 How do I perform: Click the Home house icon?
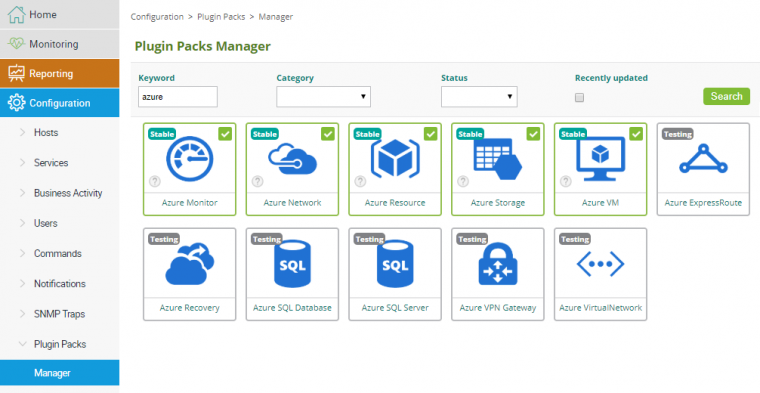[16, 15]
